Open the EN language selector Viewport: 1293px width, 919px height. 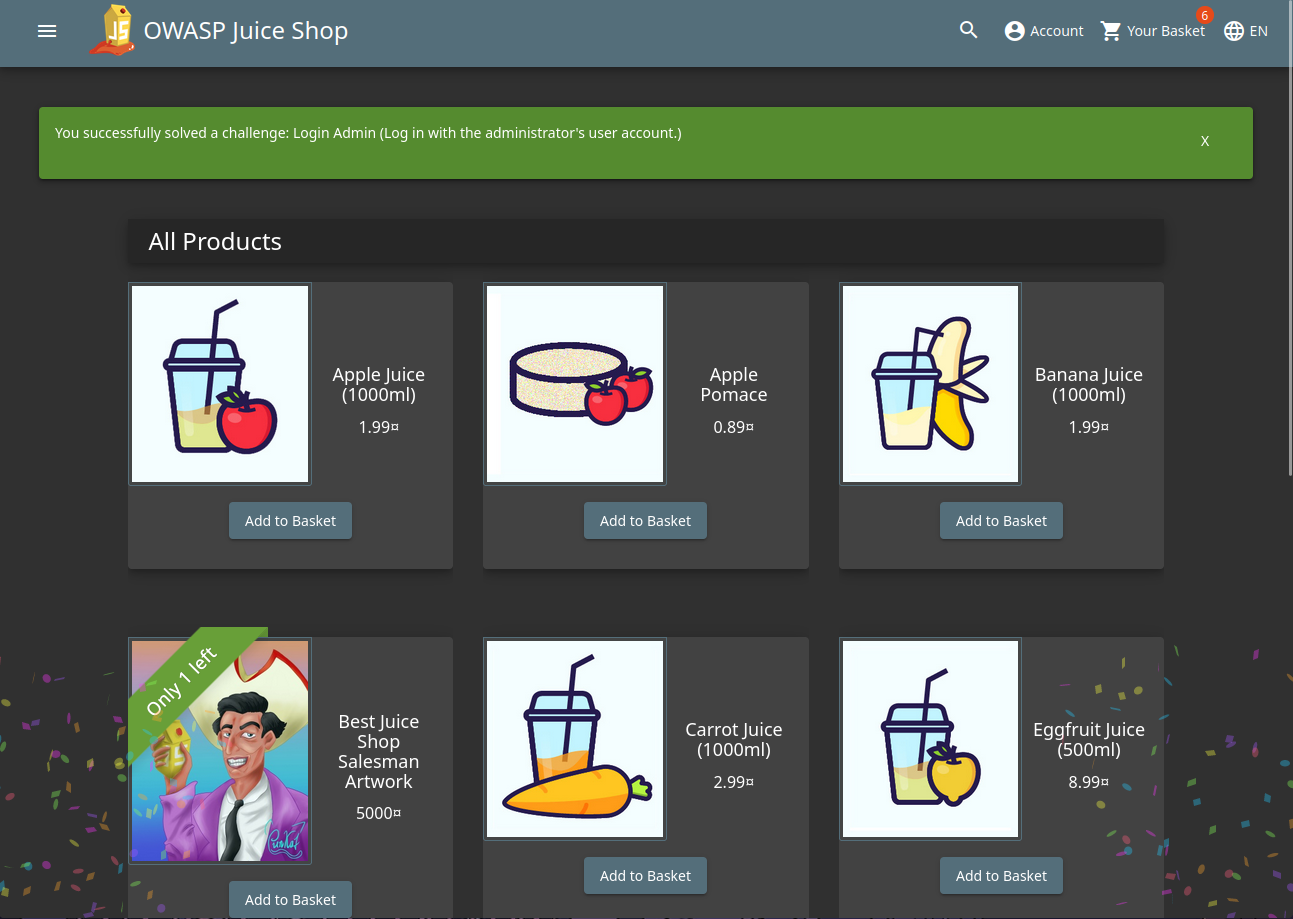click(1246, 31)
